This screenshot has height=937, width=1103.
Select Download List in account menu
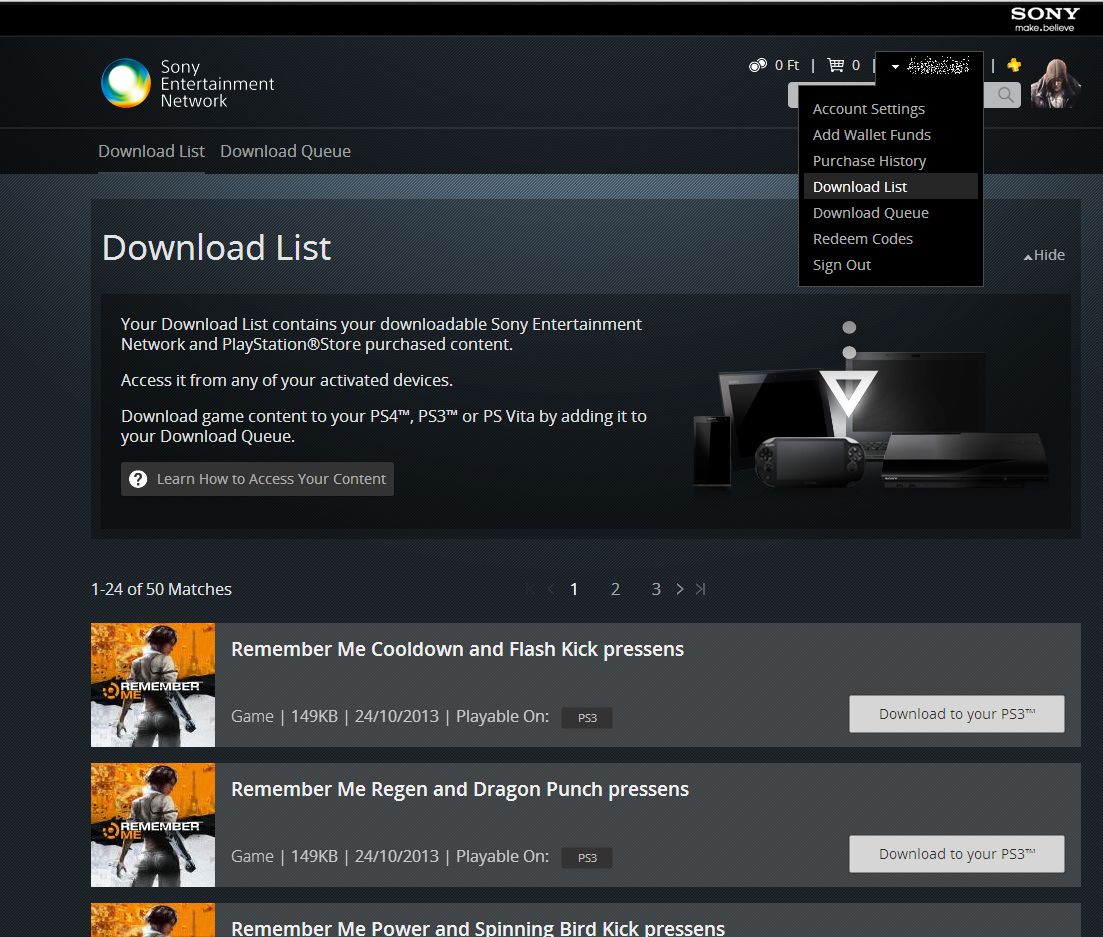[x=891, y=186]
